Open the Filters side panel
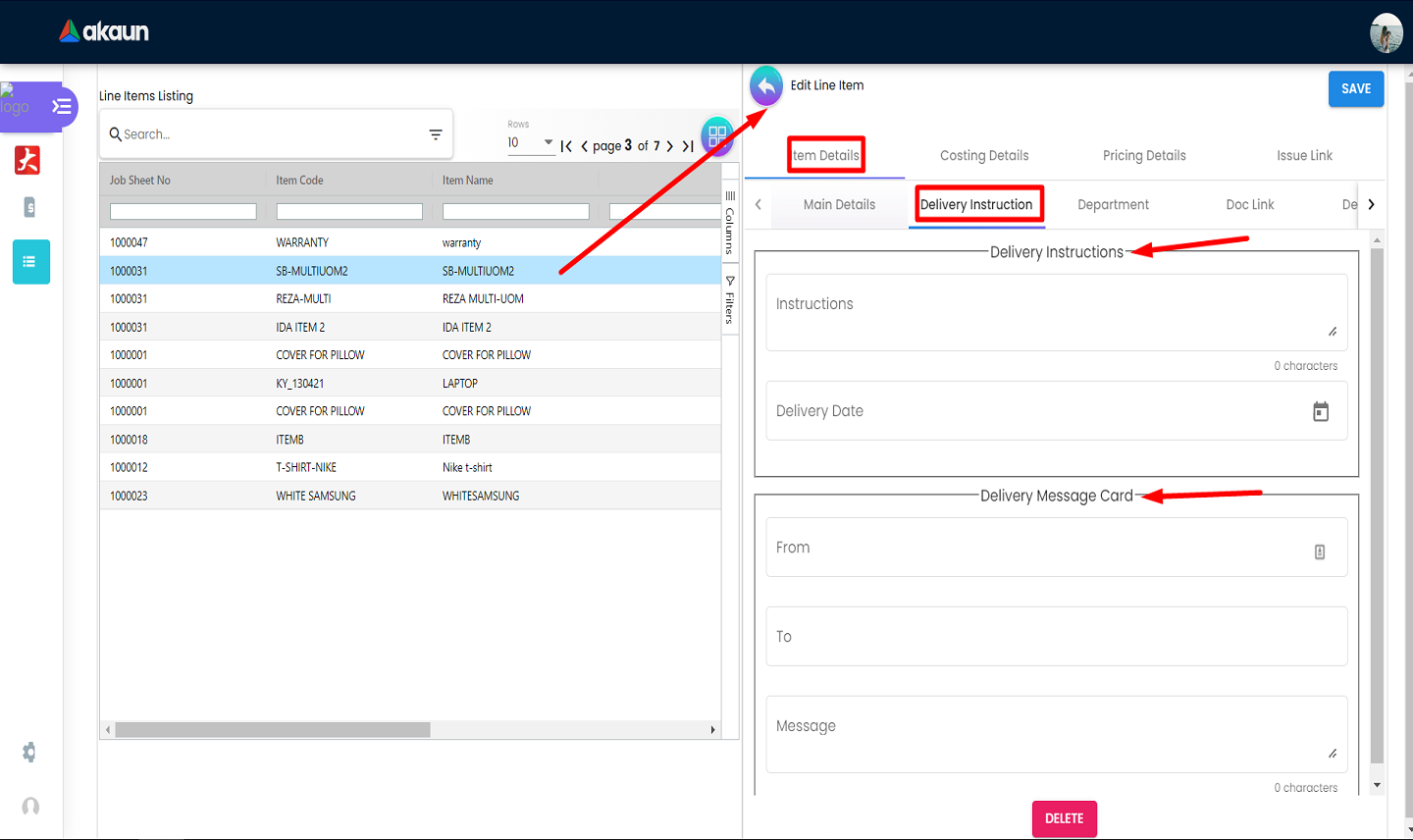Viewport: 1413px width, 840px height. pos(730,300)
